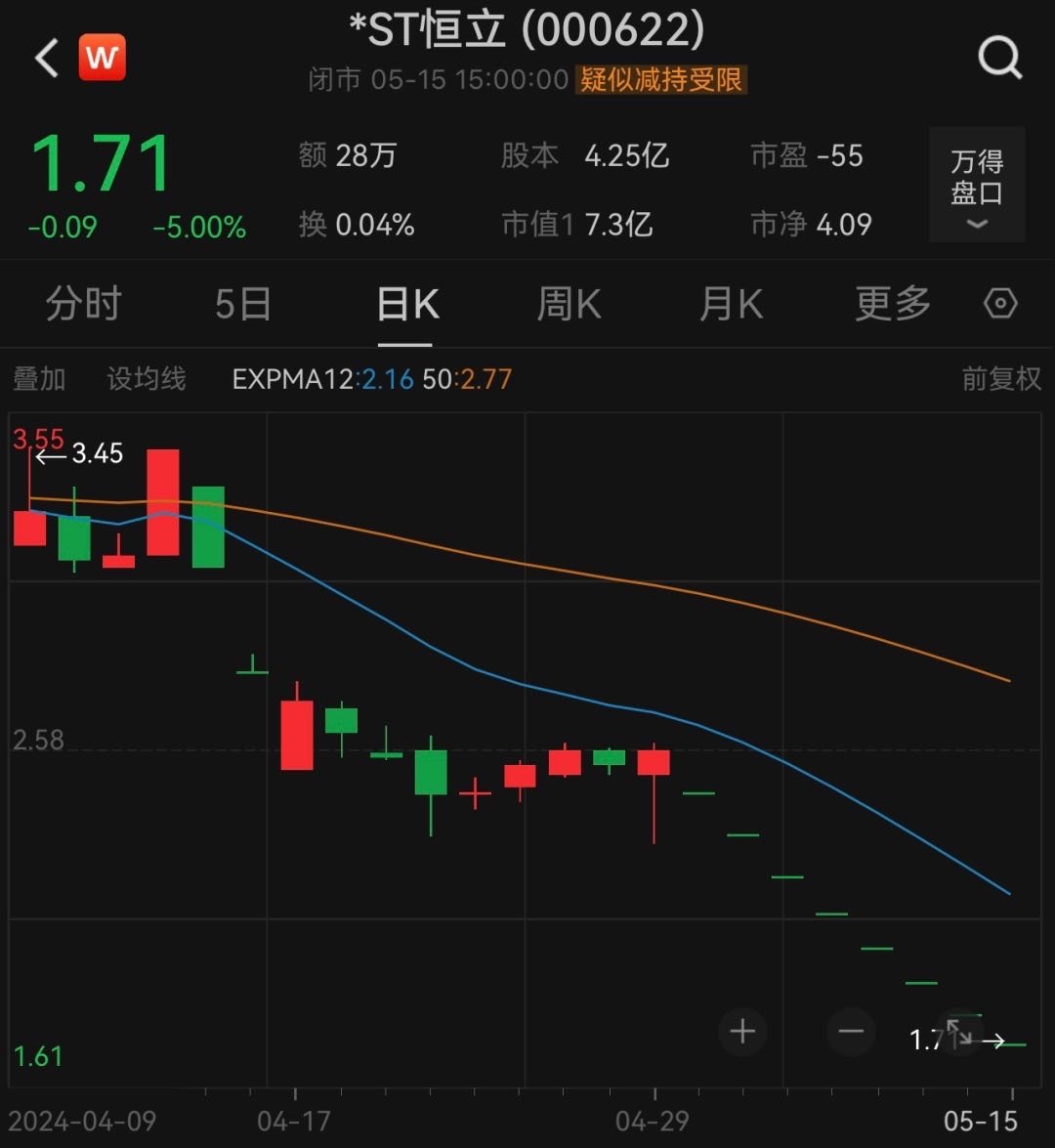Select the 日K tab
This screenshot has width=1055, height=1148.
click(407, 303)
